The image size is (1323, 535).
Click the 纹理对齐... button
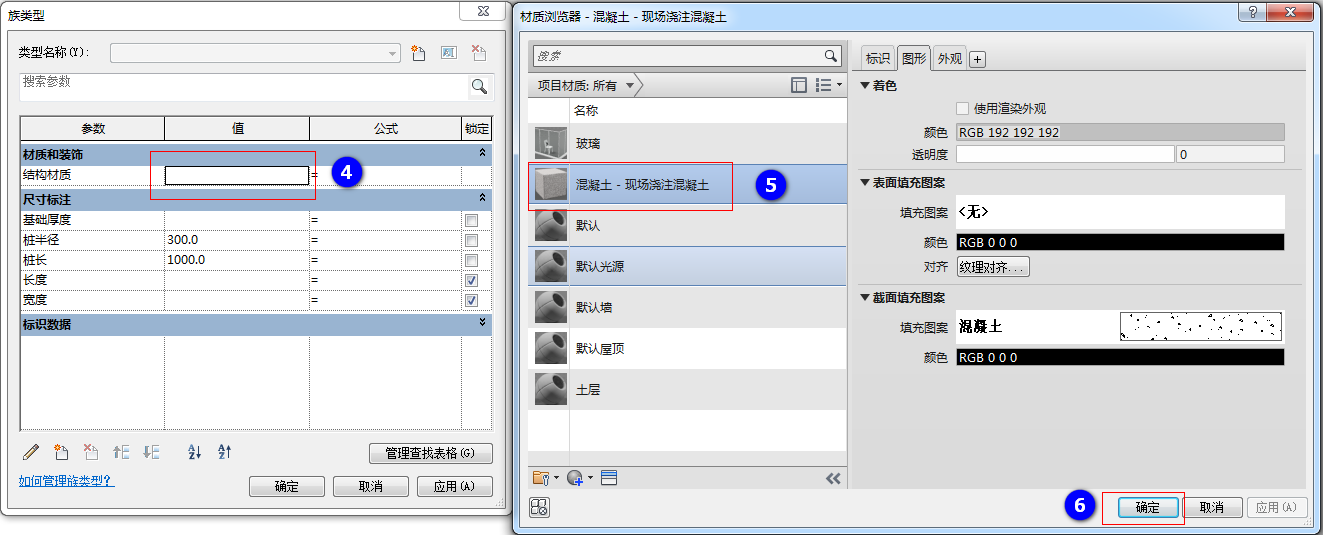993,267
